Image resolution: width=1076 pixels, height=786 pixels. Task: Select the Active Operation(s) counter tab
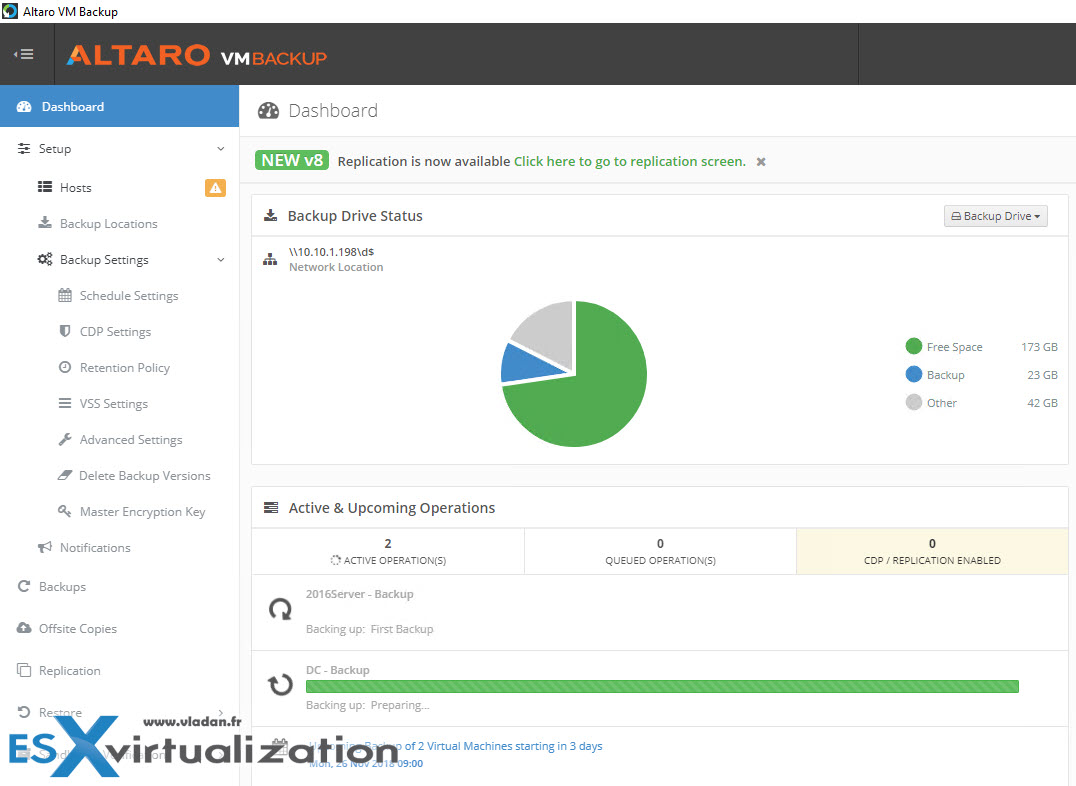pos(388,551)
